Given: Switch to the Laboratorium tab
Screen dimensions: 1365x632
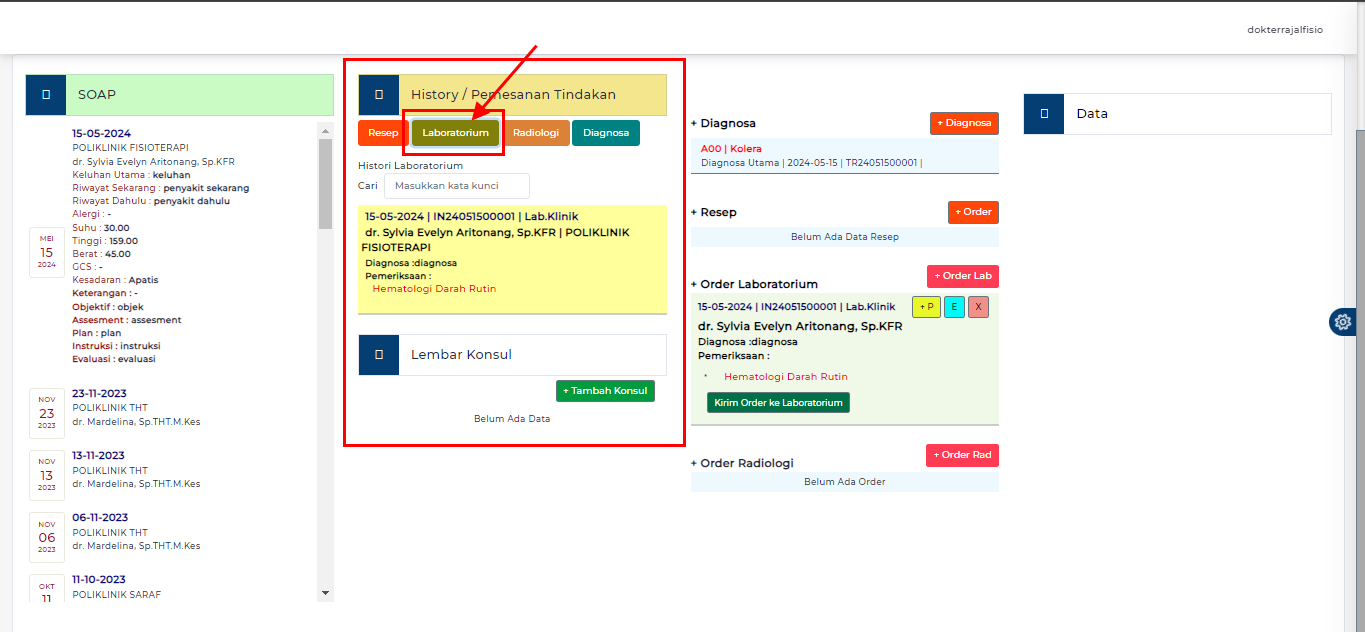Looking at the screenshot, I should (x=454, y=132).
